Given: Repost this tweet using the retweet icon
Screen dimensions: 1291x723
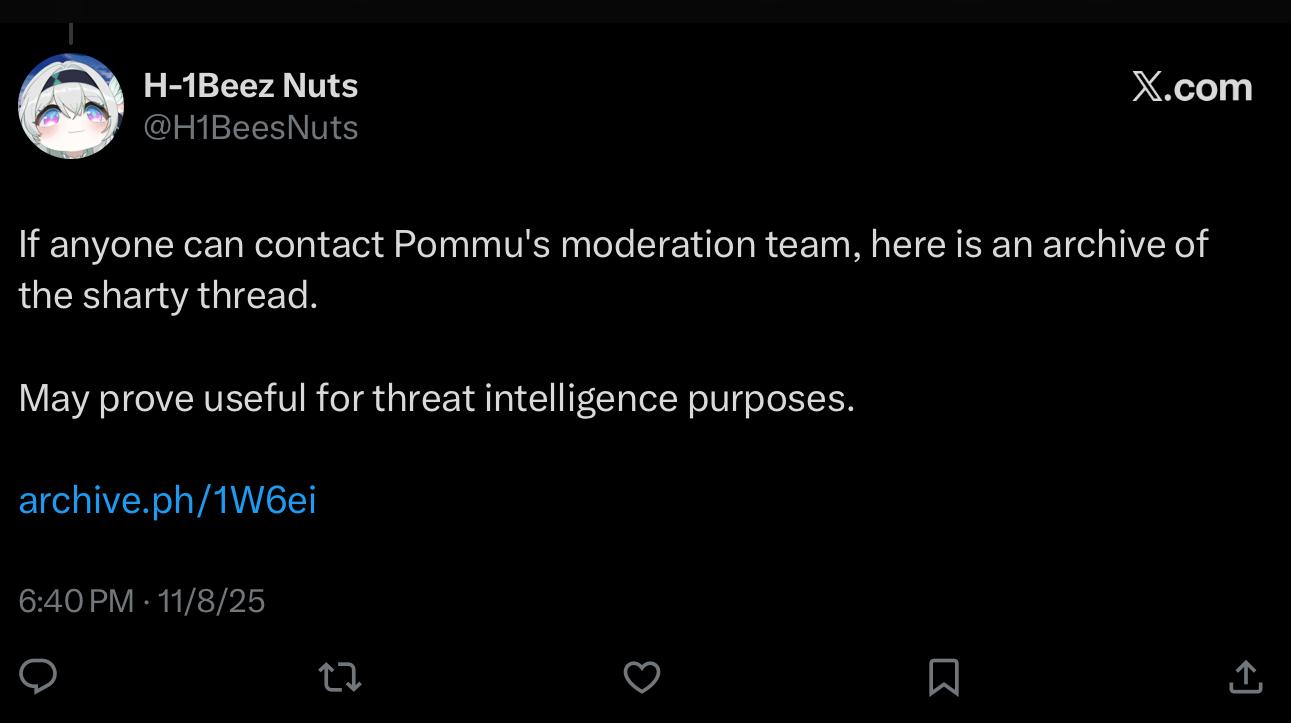Looking at the screenshot, I should (339, 678).
